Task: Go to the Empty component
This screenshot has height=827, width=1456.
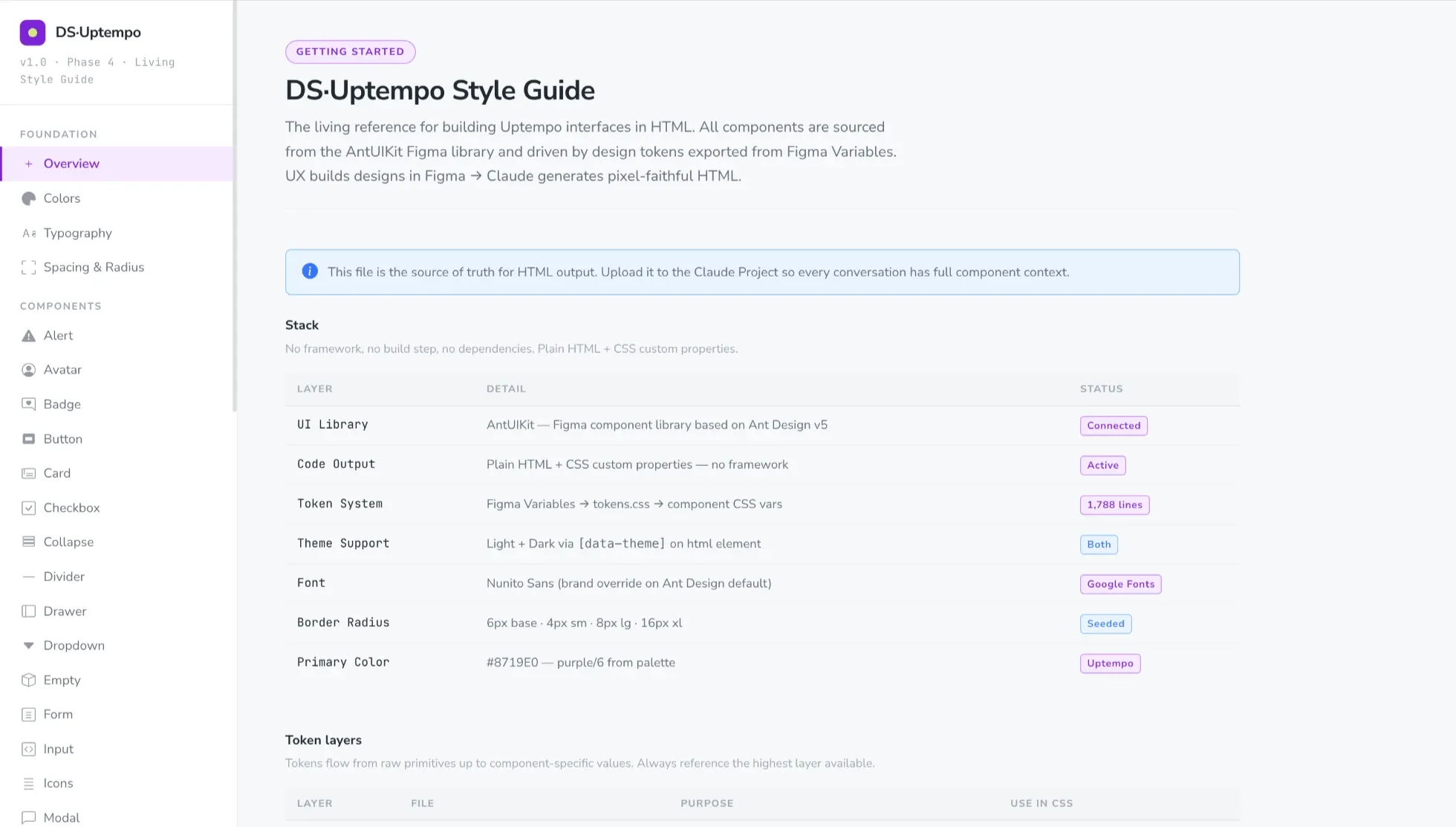Action: (x=117, y=680)
